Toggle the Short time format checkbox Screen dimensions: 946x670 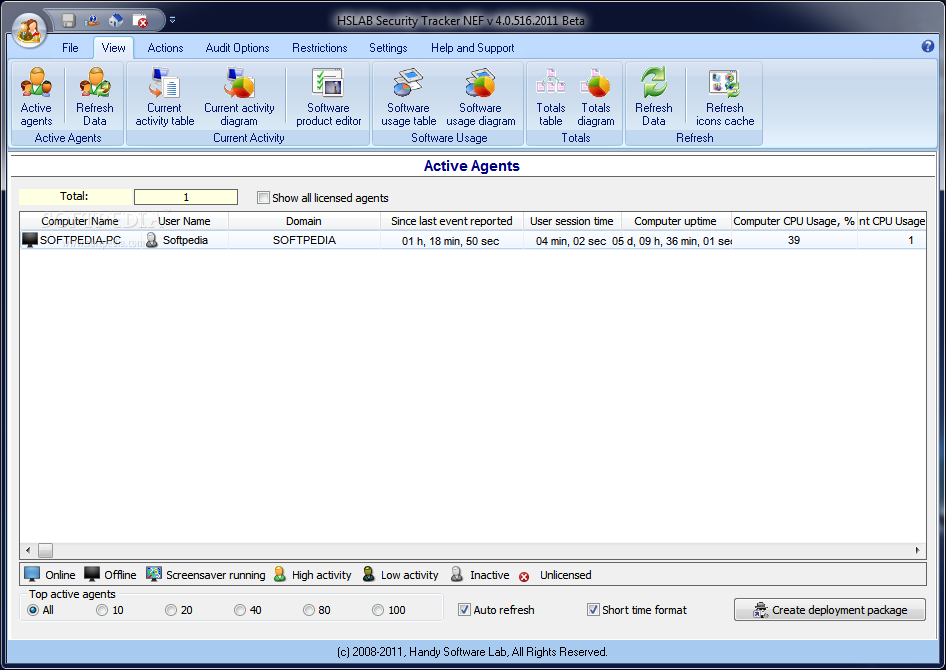593,610
